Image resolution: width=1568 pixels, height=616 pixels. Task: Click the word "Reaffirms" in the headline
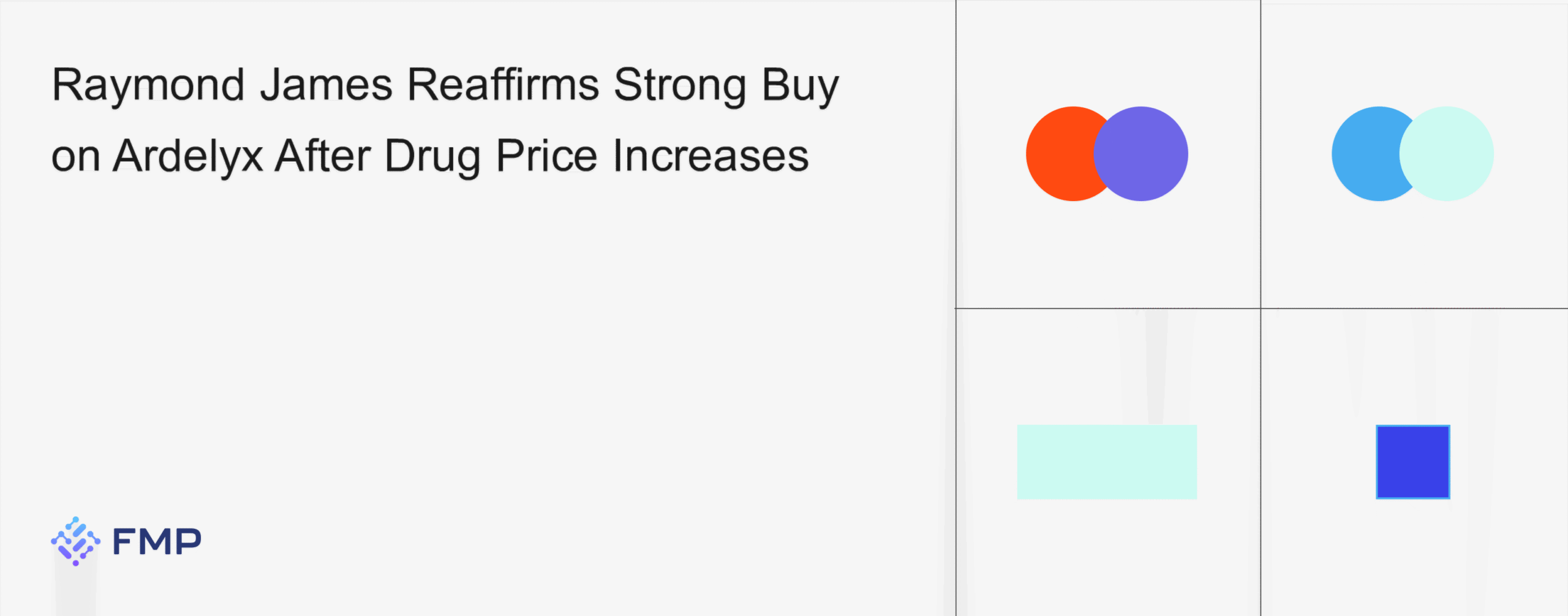pos(503,85)
